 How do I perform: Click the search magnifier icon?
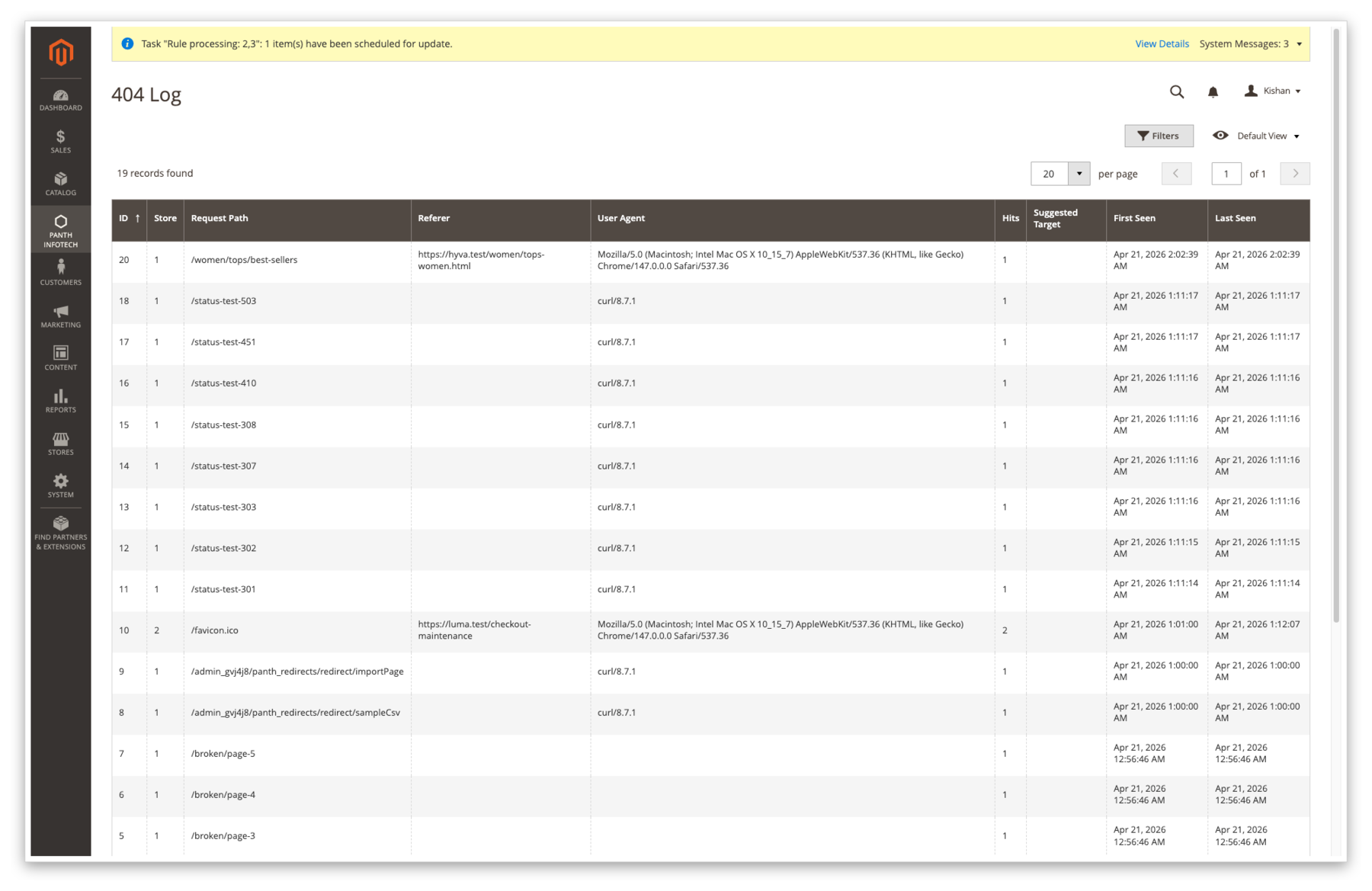tap(1177, 91)
